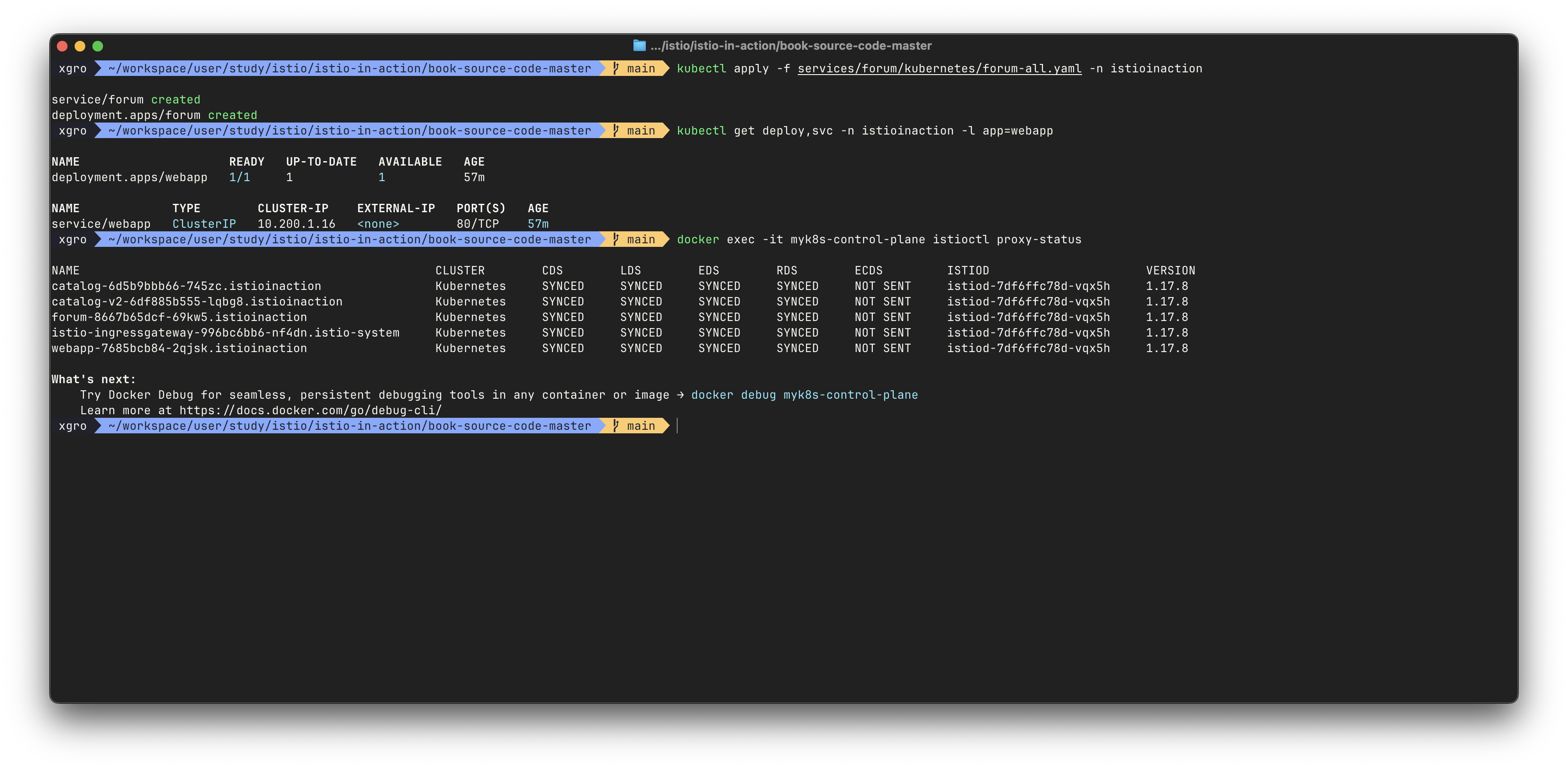Click the 'What's next:' heading
This screenshot has width=1568, height=769.
[x=94, y=380]
